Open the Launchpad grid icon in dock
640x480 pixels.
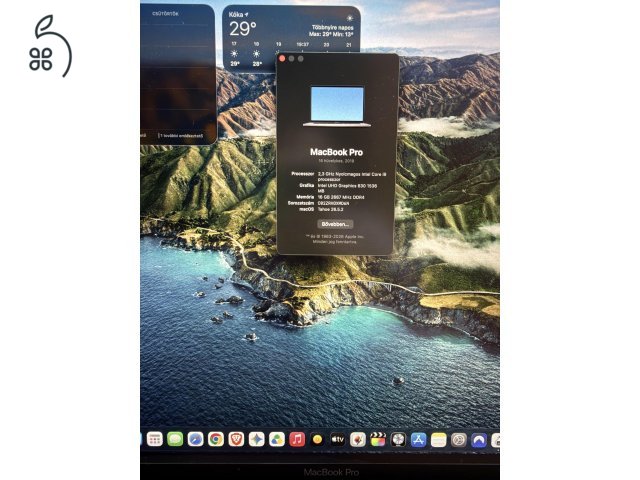click(155, 440)
